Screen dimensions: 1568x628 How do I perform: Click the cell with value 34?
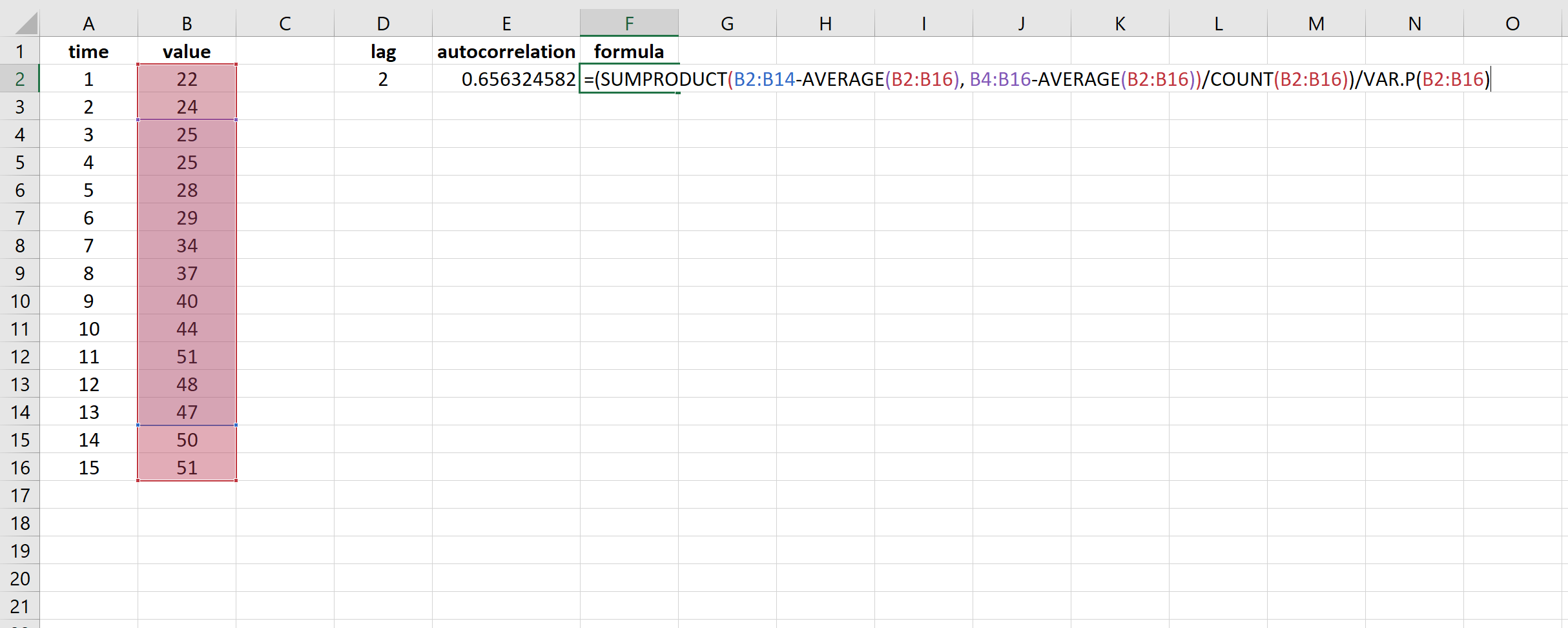[187, 245]
